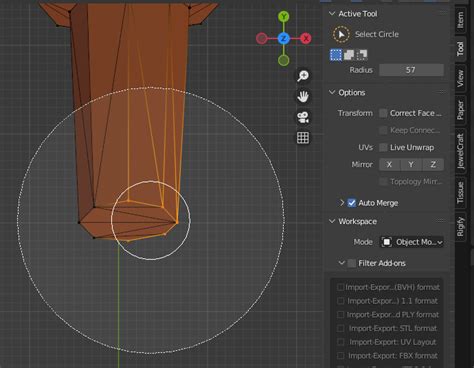
Task: Enable the Live Unwrap checkbox
Action: point(383,147)
